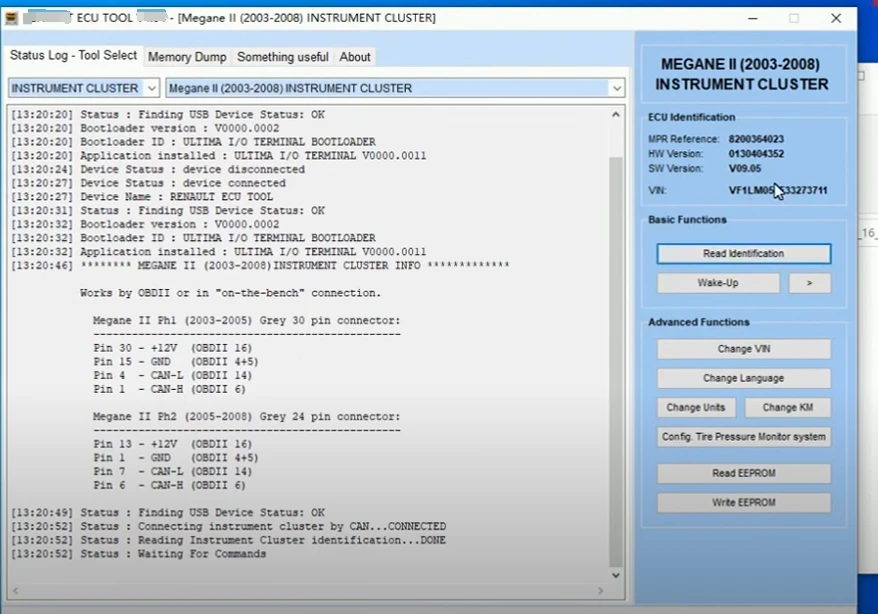Image resolution: width=878 pixels, height=614 pixels.
Task: Select the Status Log - Tool Select tab
Action: [x=73, y=56]
